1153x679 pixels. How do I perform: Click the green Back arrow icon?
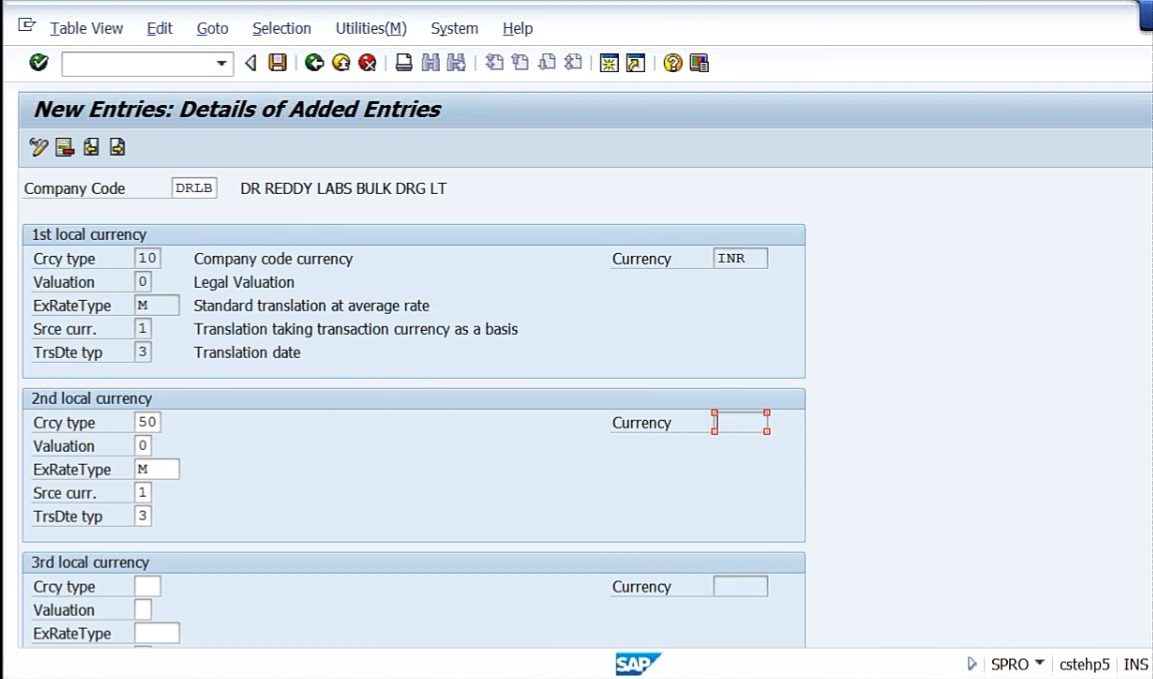[x=315, y=63]
